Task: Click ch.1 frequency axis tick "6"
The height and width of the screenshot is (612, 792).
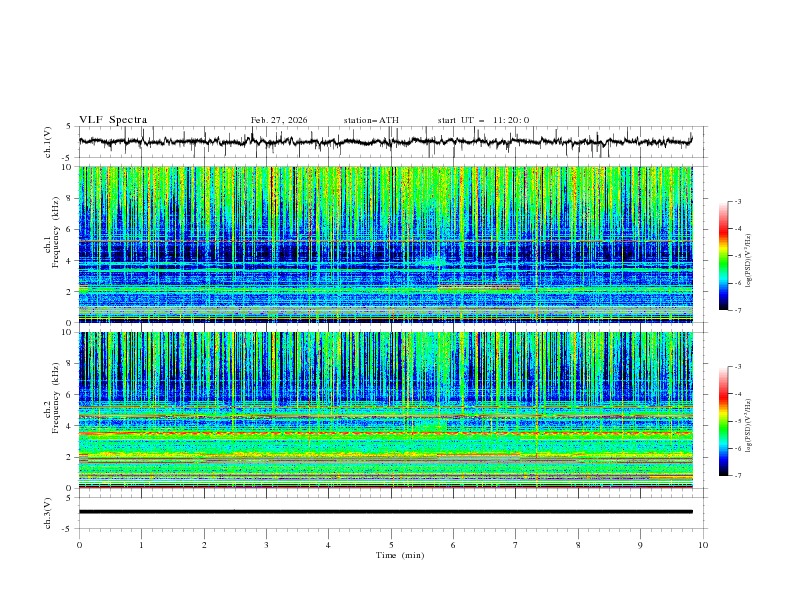Action: pyautogui.click(x=70, y=229)
